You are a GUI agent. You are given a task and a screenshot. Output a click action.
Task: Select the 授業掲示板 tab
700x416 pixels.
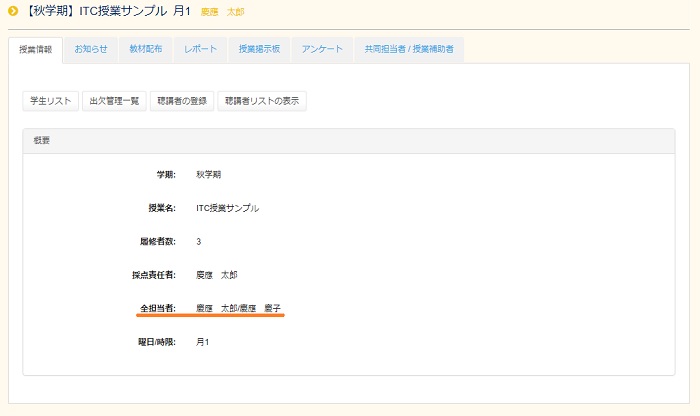(260, 49)
